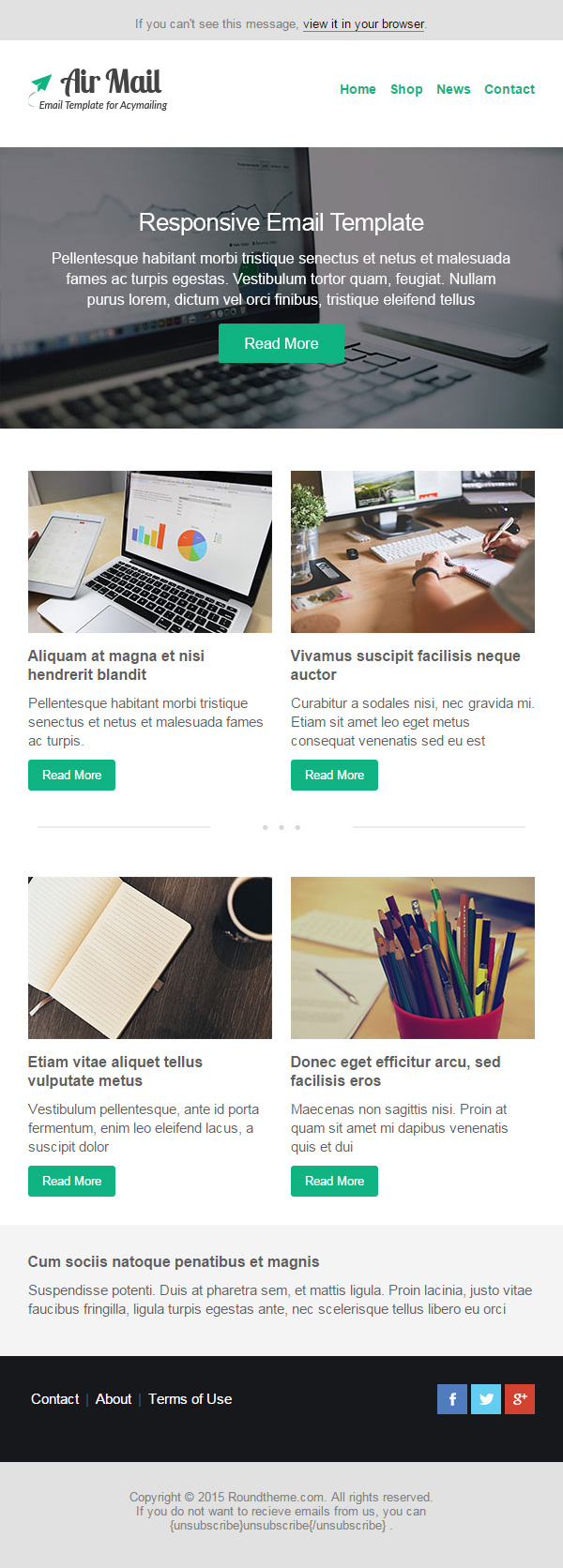Click the Google Plus icon

[520, 1399]
